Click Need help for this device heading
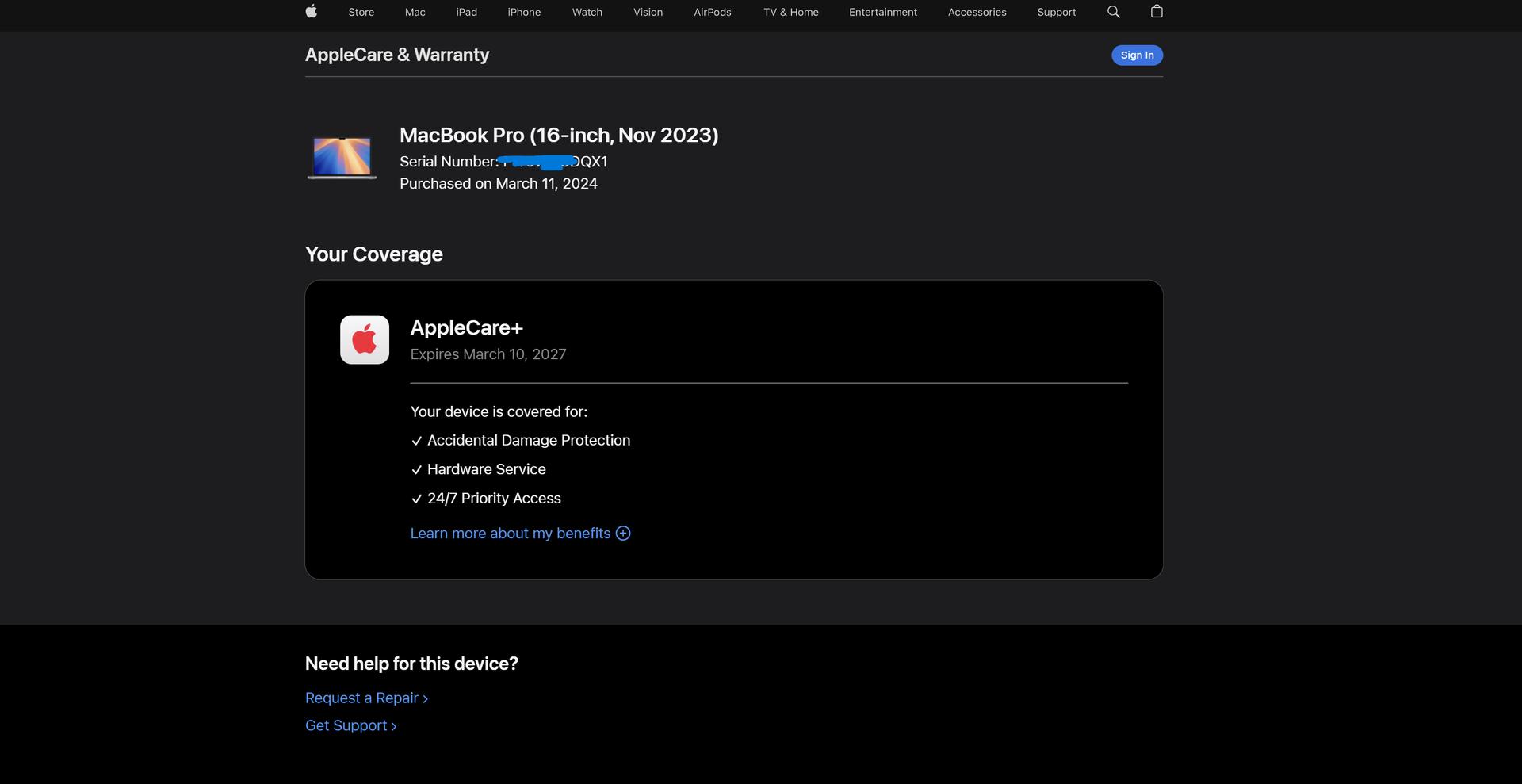Image resolution: width=1522 pixels, height=784 pixels. [x=411, y=664]
